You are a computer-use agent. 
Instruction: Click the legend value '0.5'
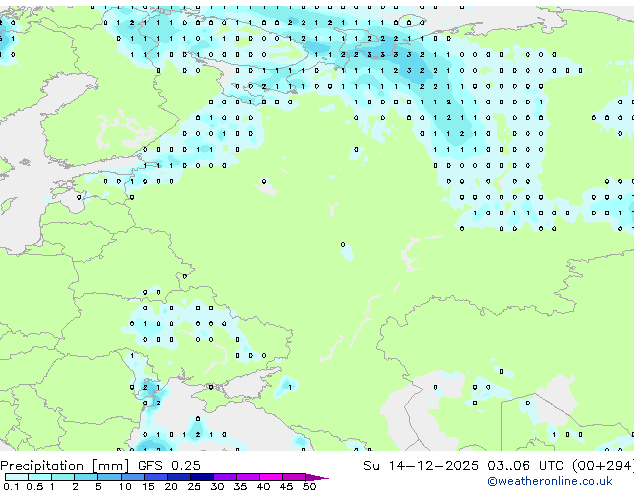pyautogui.click(x=35, y=486)
